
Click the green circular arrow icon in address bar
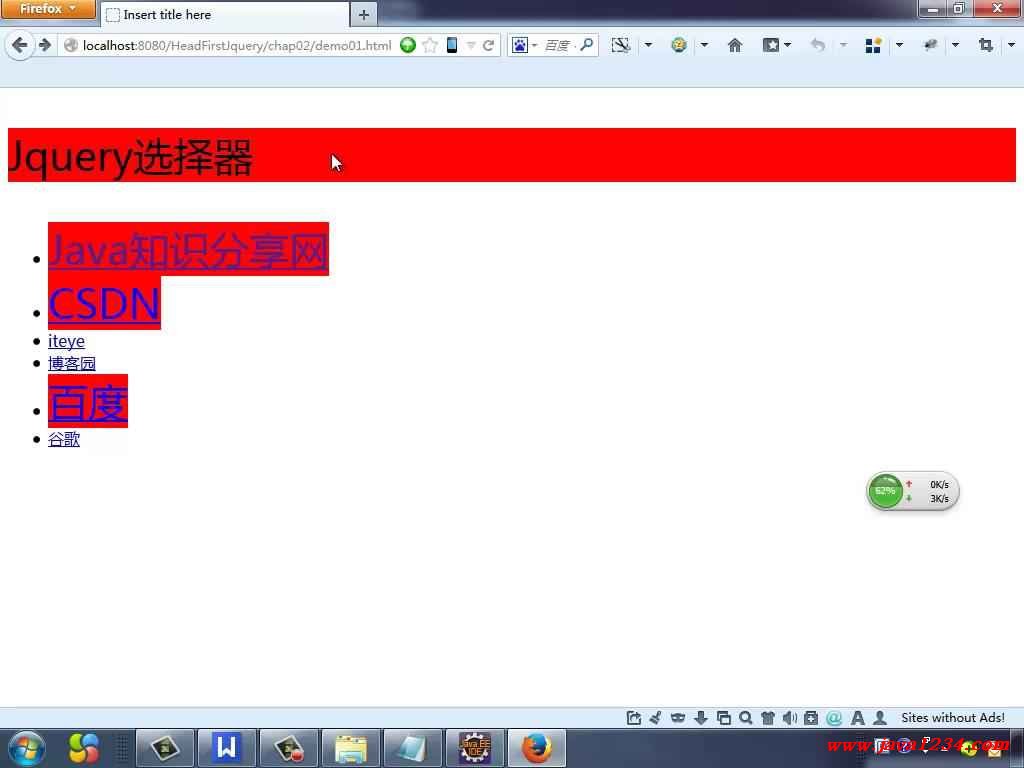[408, 45]
